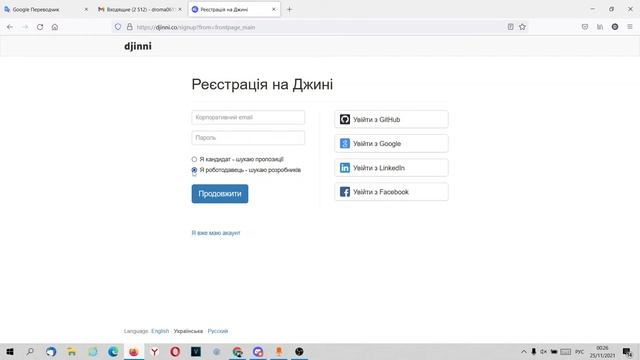
Task: Click the padlock site security icon
Action: [x=129, y=27]
